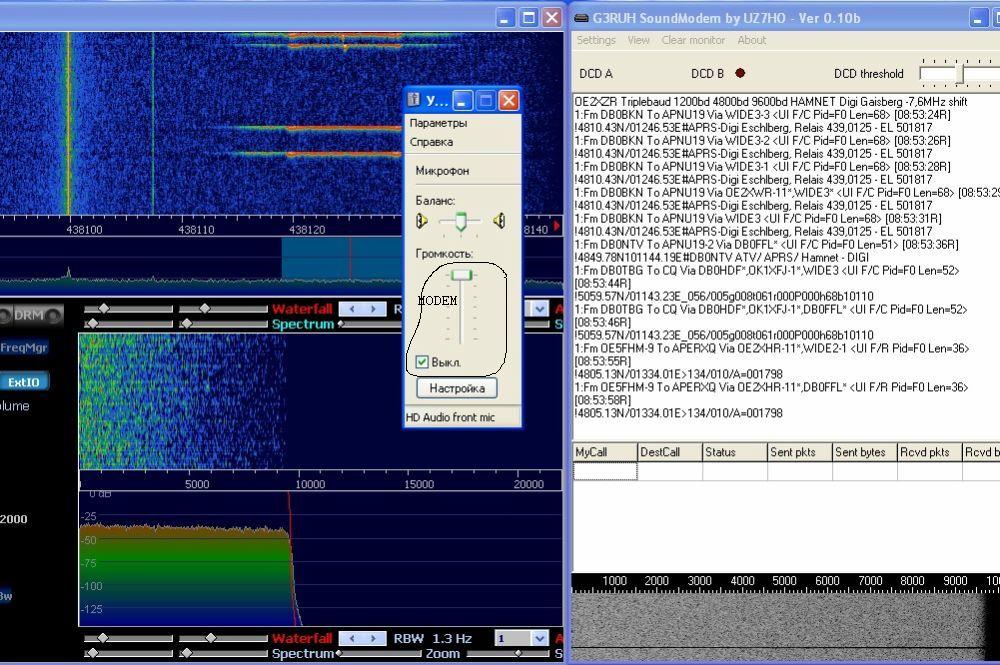The height and width of the screenshot is (665, 1000).
Task: Open the FreqMgr frequency manager
Action: pos(22,348)
